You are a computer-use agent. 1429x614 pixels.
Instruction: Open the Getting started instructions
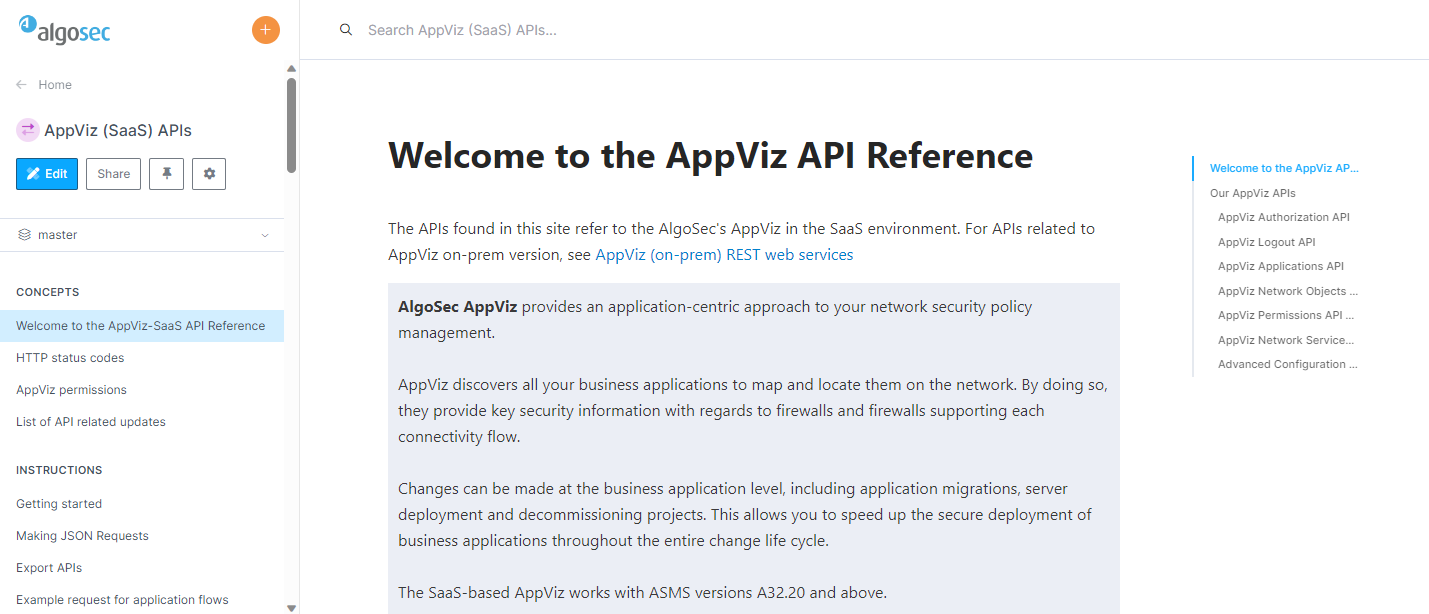point(59,504)
